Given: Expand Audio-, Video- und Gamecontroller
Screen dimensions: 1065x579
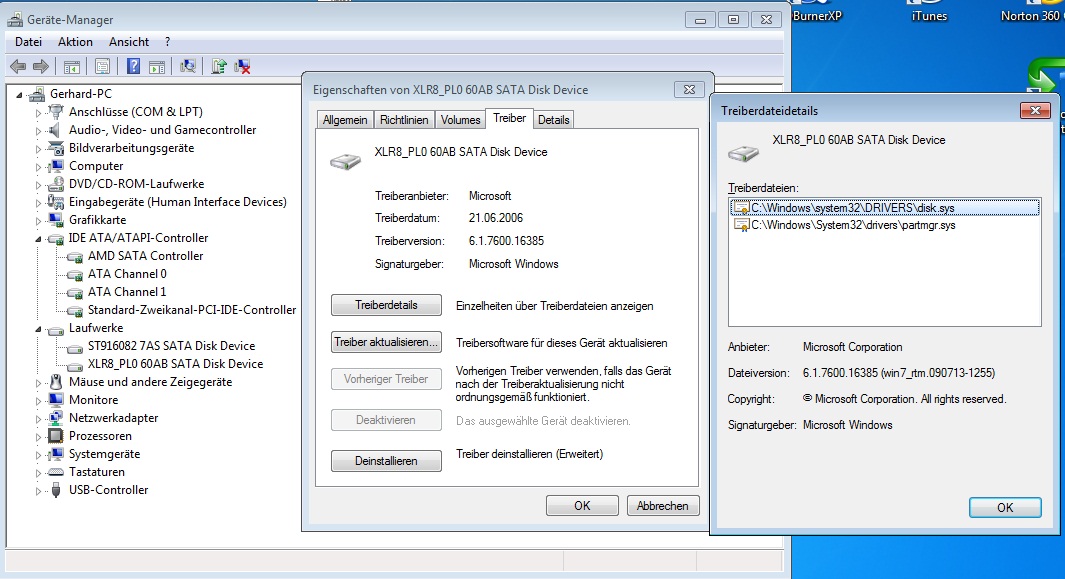Looking at the screenshot, I should (x=38, y=130).
